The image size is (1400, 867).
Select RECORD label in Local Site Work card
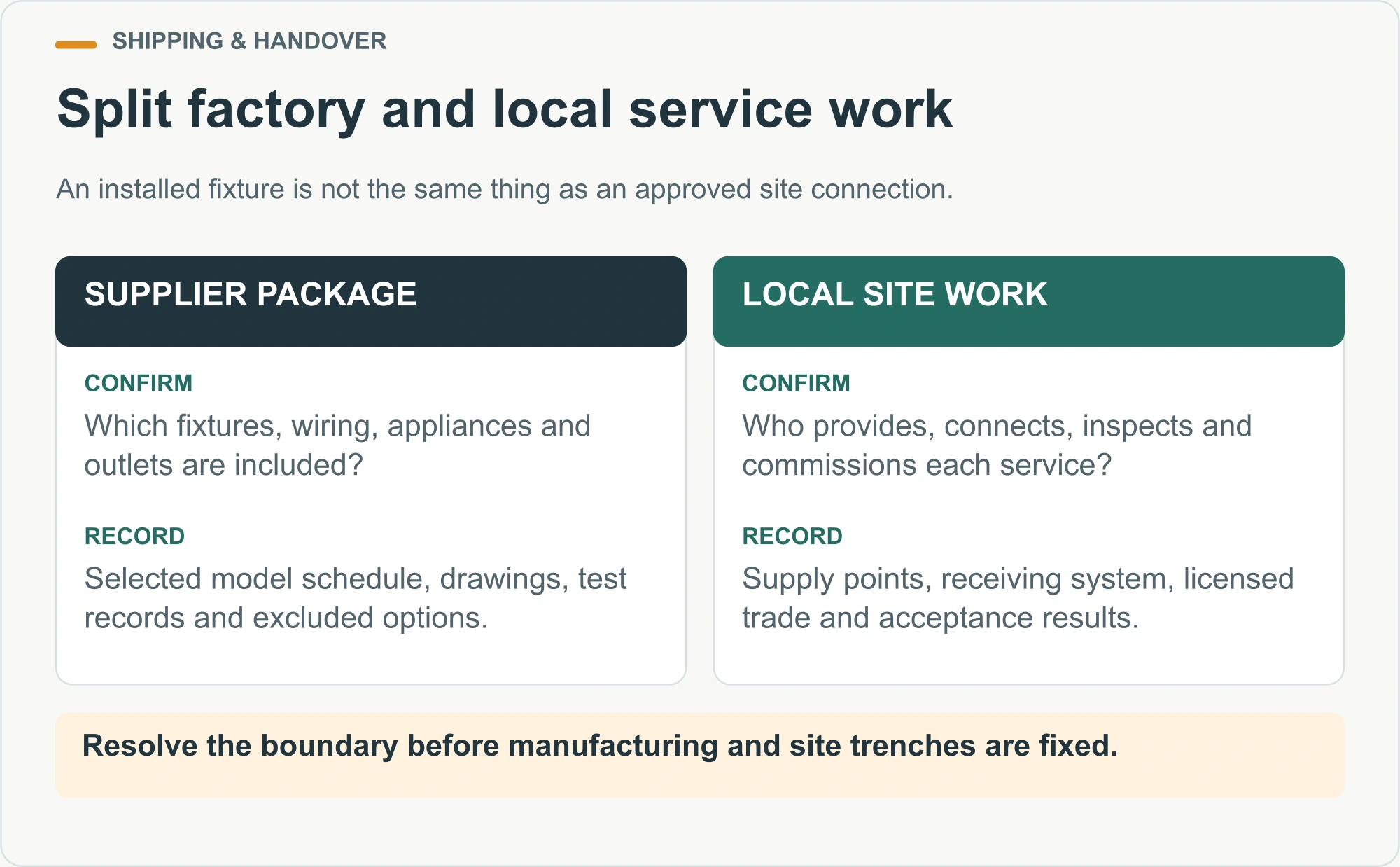[x=792, y=536]
